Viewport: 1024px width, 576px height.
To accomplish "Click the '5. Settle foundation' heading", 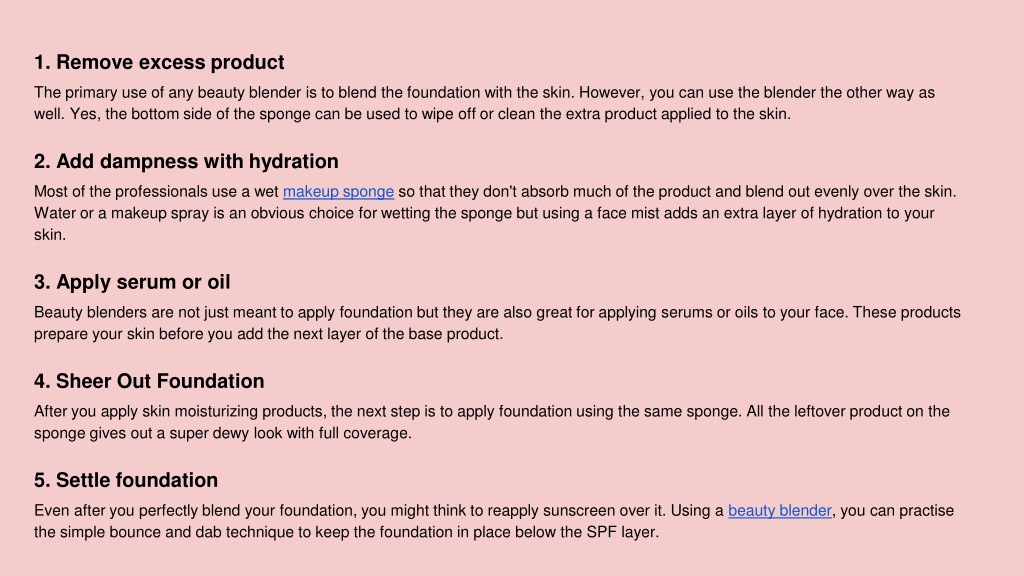I will 126,481.
